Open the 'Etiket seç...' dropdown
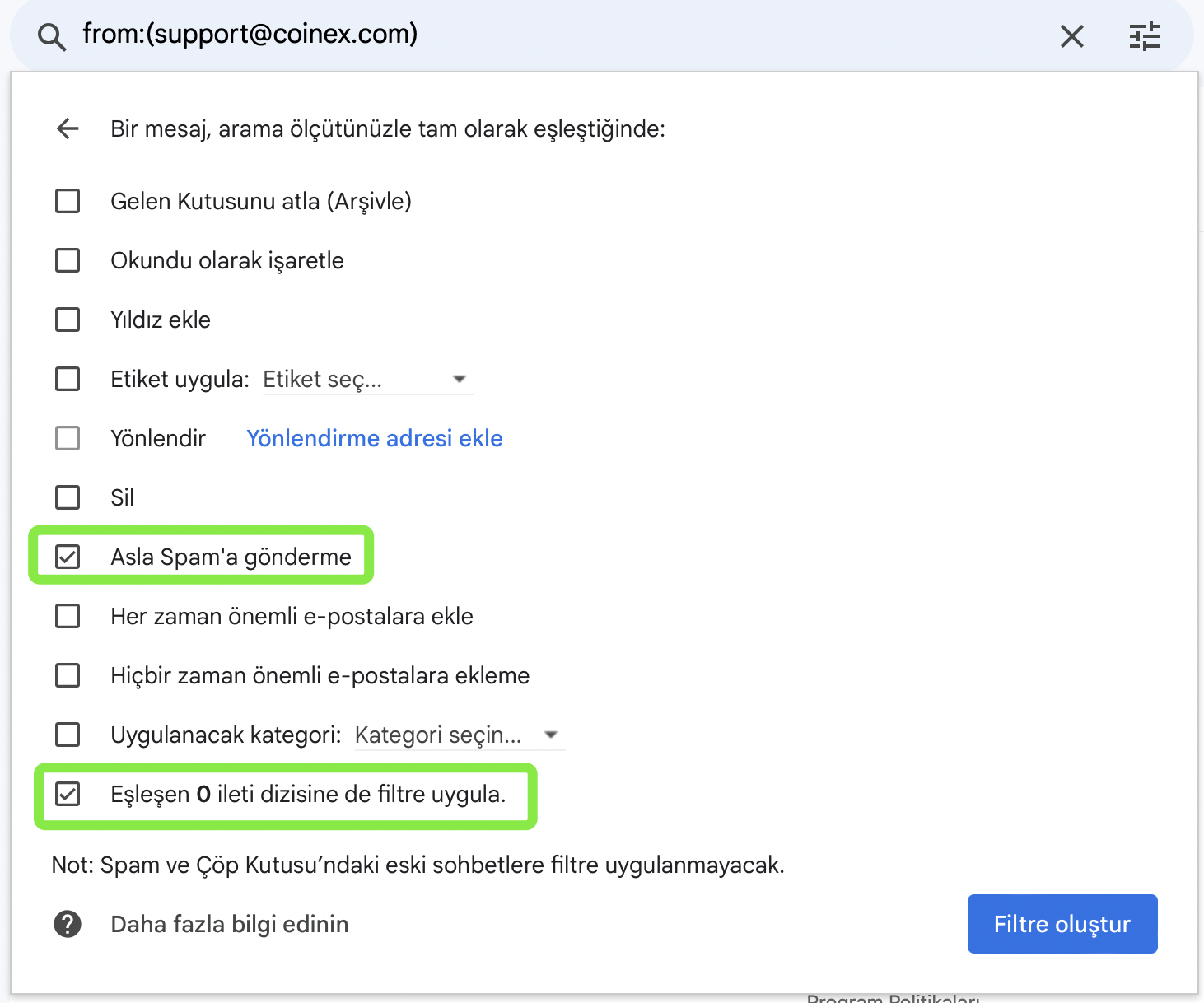 (x=366, y=380)
